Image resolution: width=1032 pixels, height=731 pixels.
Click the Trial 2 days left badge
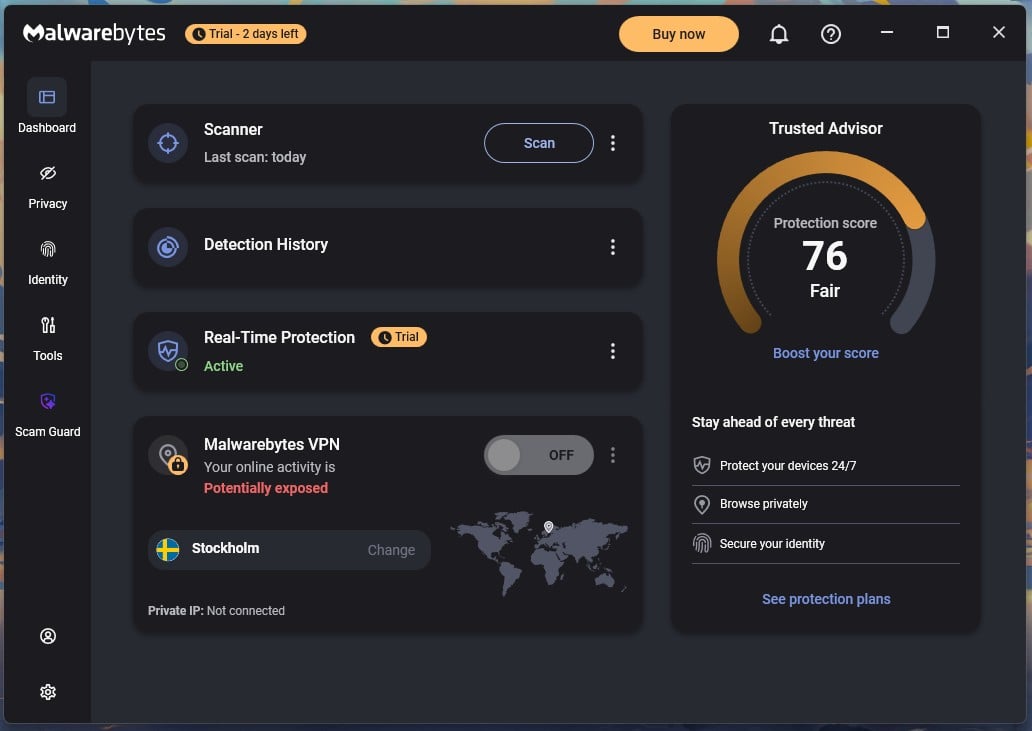pos(245,34)
